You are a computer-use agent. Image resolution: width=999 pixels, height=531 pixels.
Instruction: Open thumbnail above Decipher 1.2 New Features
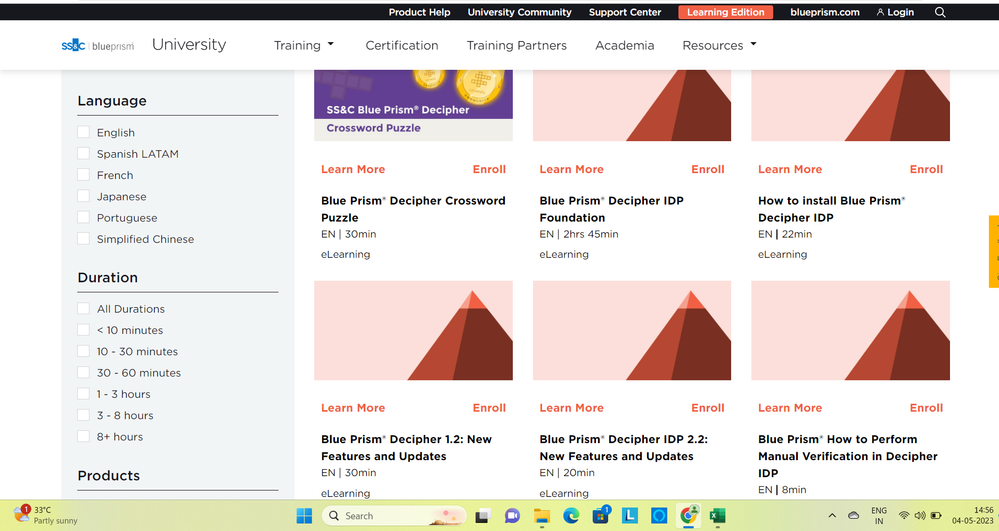tap(413, 330)
